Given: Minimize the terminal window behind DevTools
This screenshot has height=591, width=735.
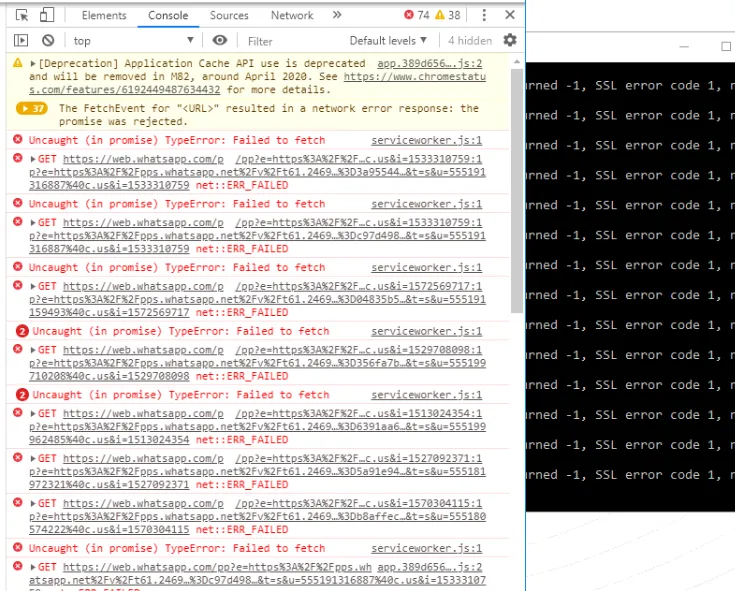Looking at the screenshot, I should pyautogui.click(x=684, y=46).
